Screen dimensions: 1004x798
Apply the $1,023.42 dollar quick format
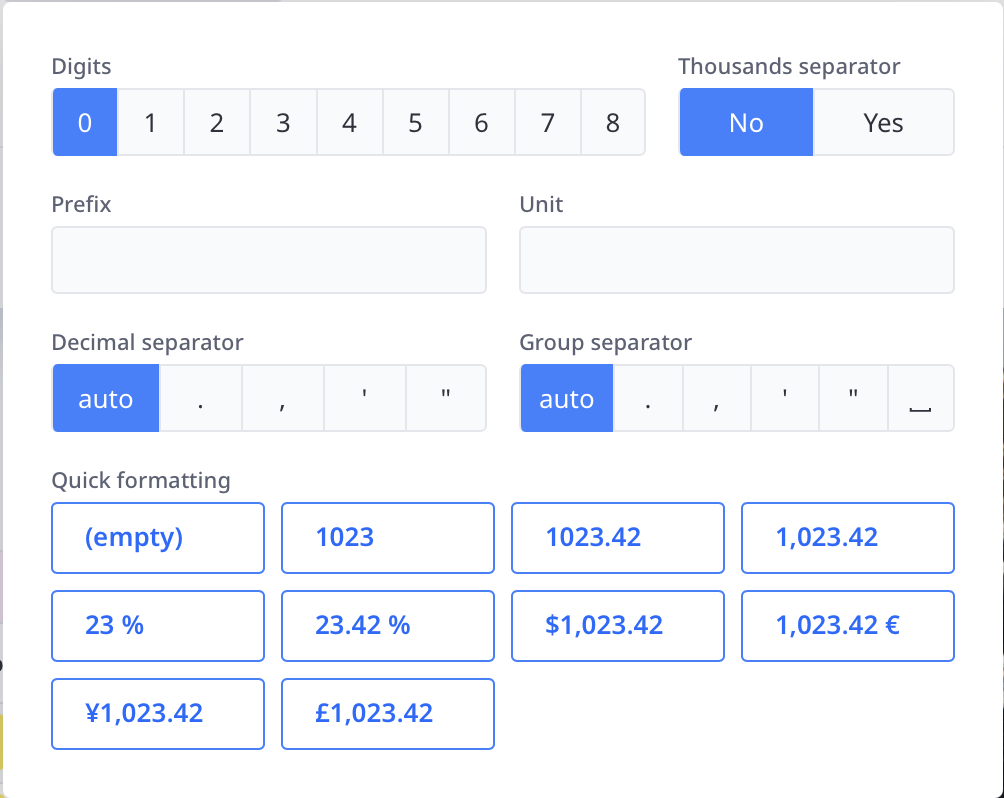point(617,626)
